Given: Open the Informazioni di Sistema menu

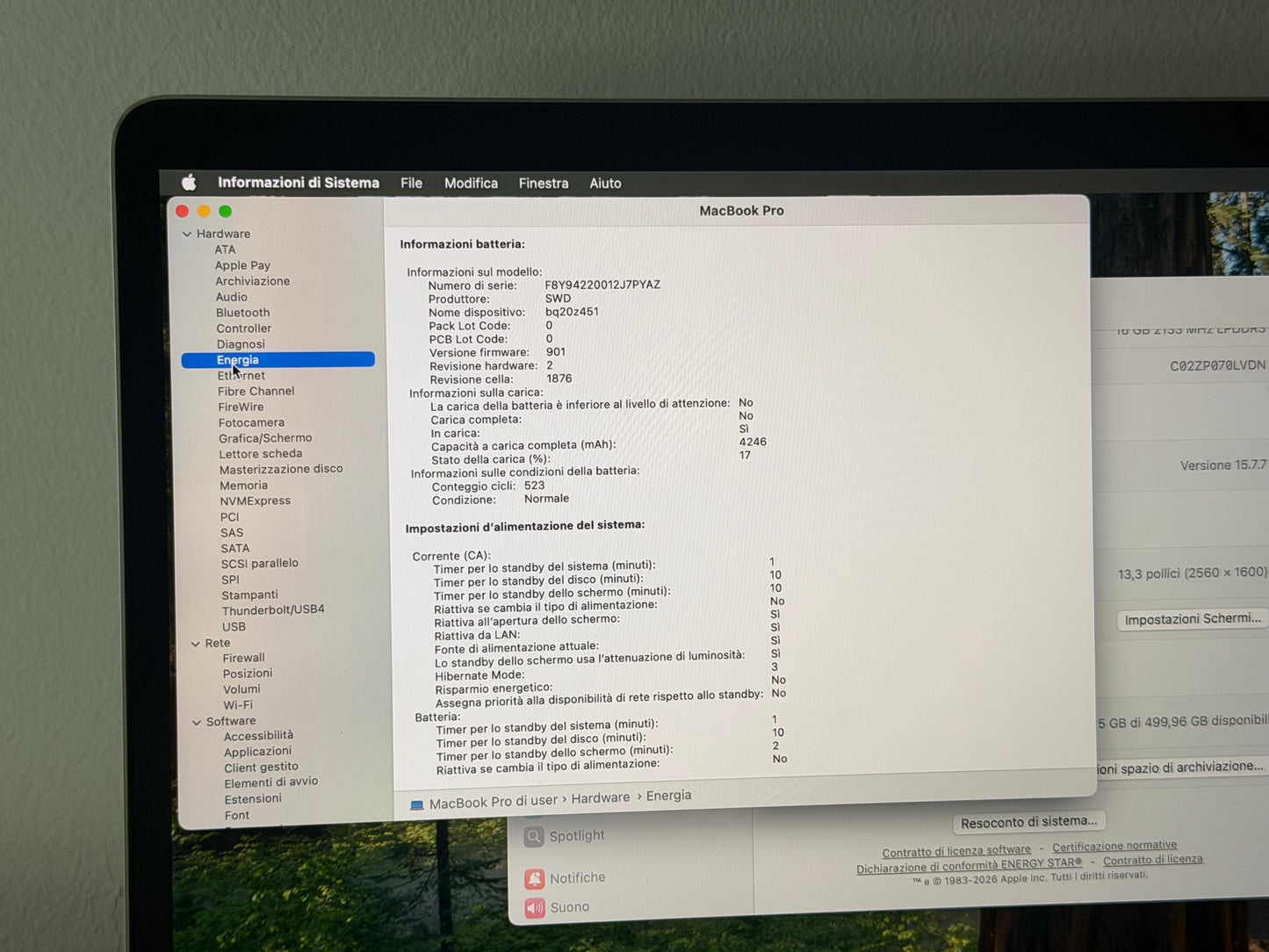Looking at the screenshot, I should [x=299, y=183].
